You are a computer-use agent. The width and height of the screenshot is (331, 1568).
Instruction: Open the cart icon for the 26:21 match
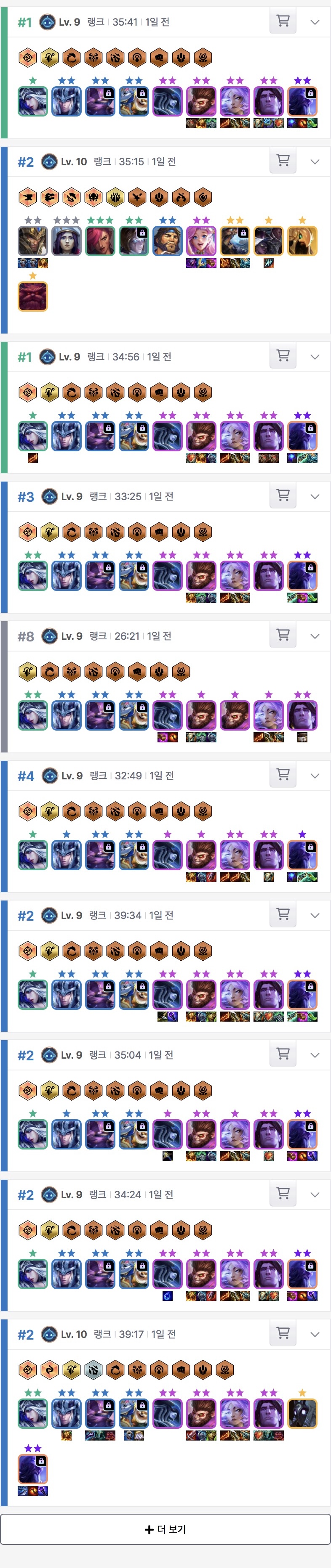(x=283, y=636)
